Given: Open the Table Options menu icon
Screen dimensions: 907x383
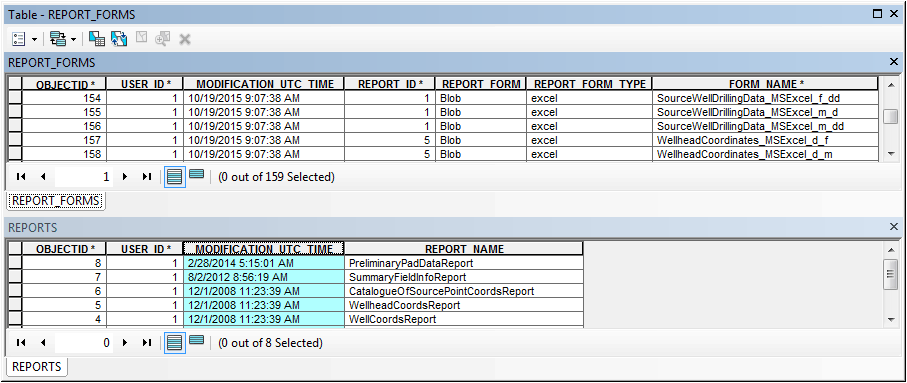Looking at the screenshot, I should click(x=19, y=39).
